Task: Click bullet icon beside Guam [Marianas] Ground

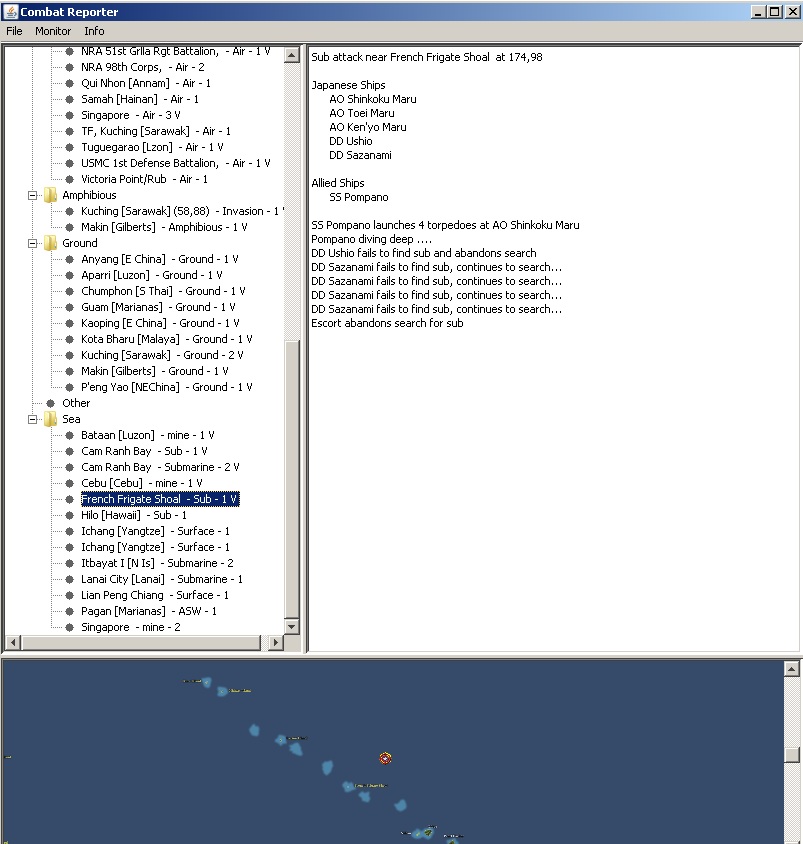Action: pyautogui.click(x=69, y=307)
